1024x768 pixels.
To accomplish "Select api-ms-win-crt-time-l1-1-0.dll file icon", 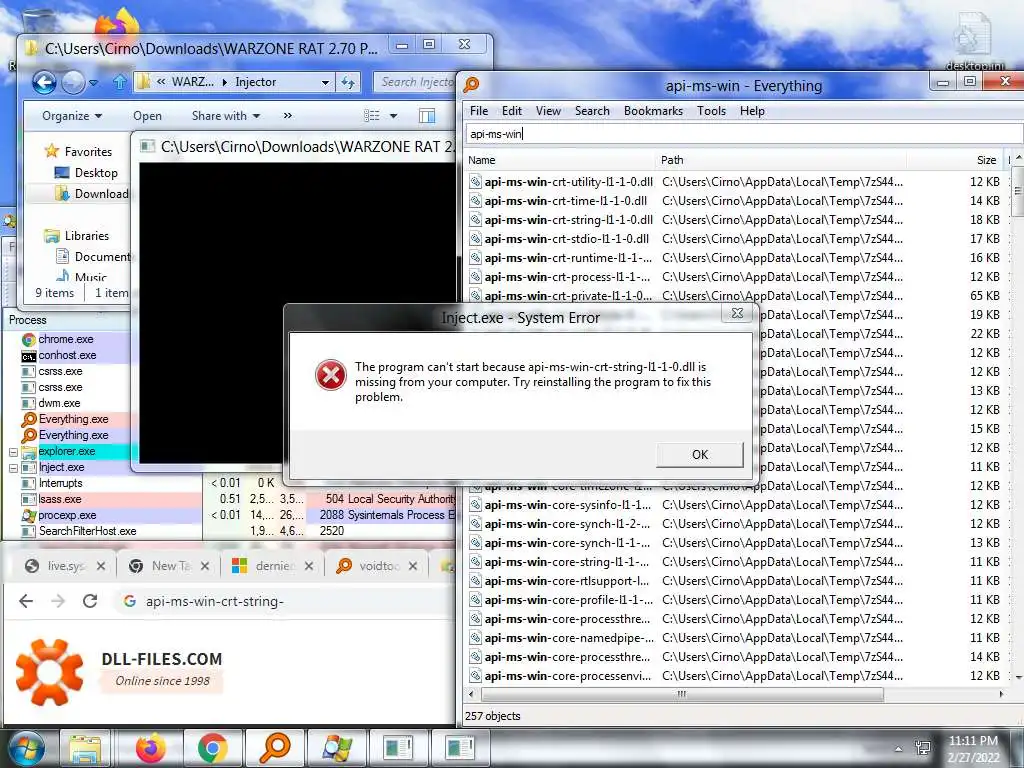I will (x=475, y=201).
